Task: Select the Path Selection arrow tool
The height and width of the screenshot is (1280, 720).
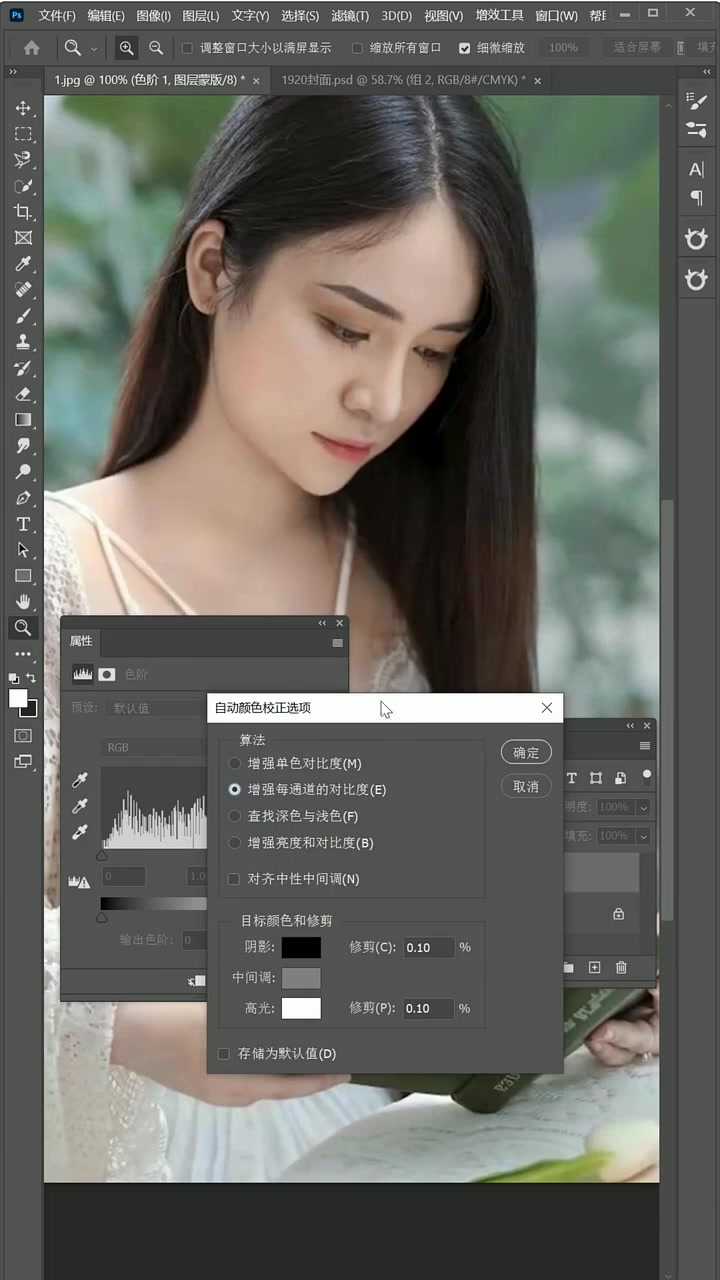Action: (23, 550)
